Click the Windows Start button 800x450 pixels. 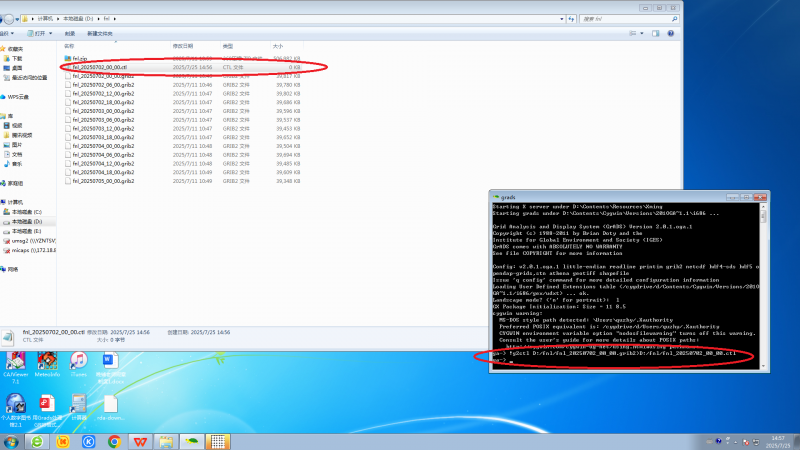(x=11, y=440)
